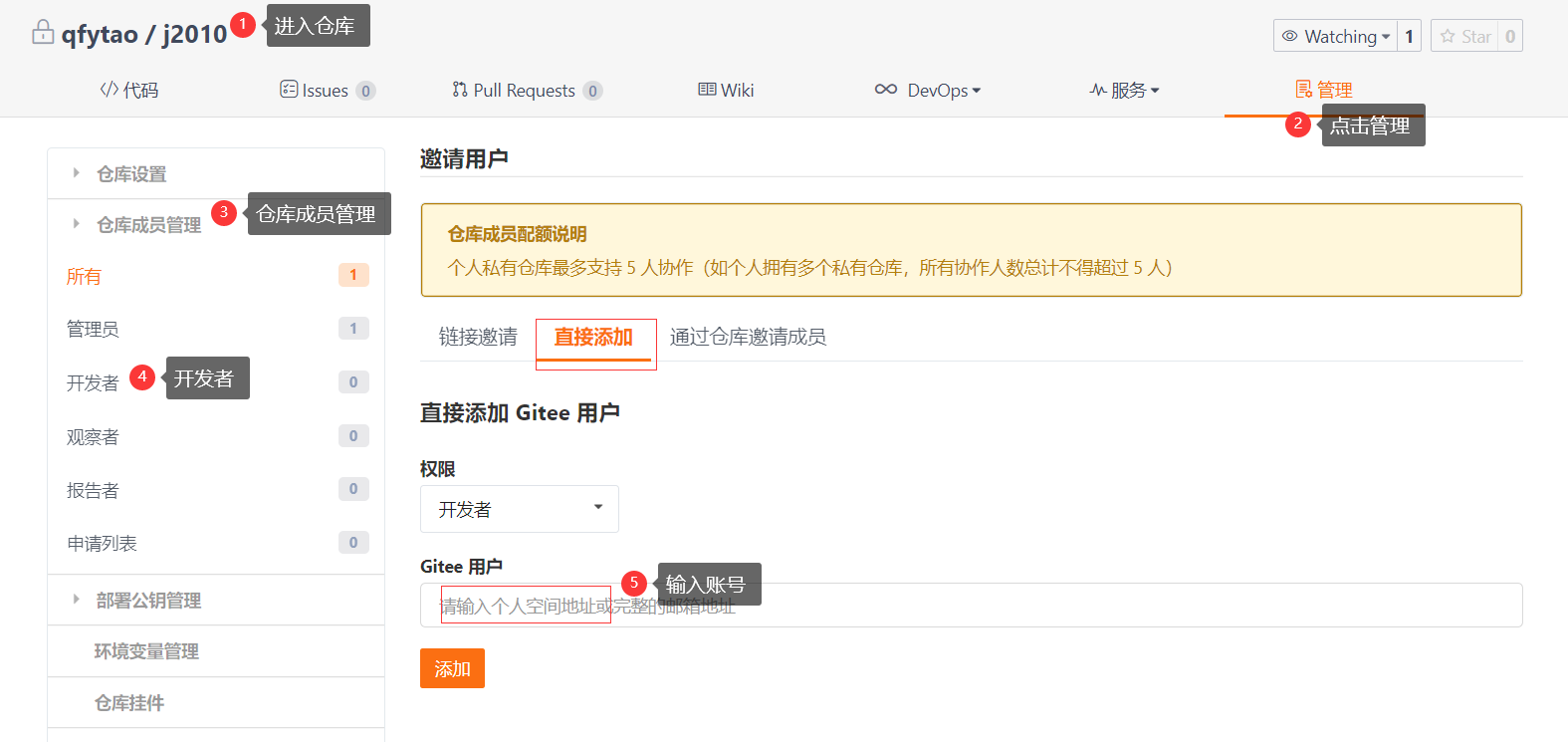Open the DevOps dropdown menu
This screenshot has height=742, width=1568.
point(928,90)
